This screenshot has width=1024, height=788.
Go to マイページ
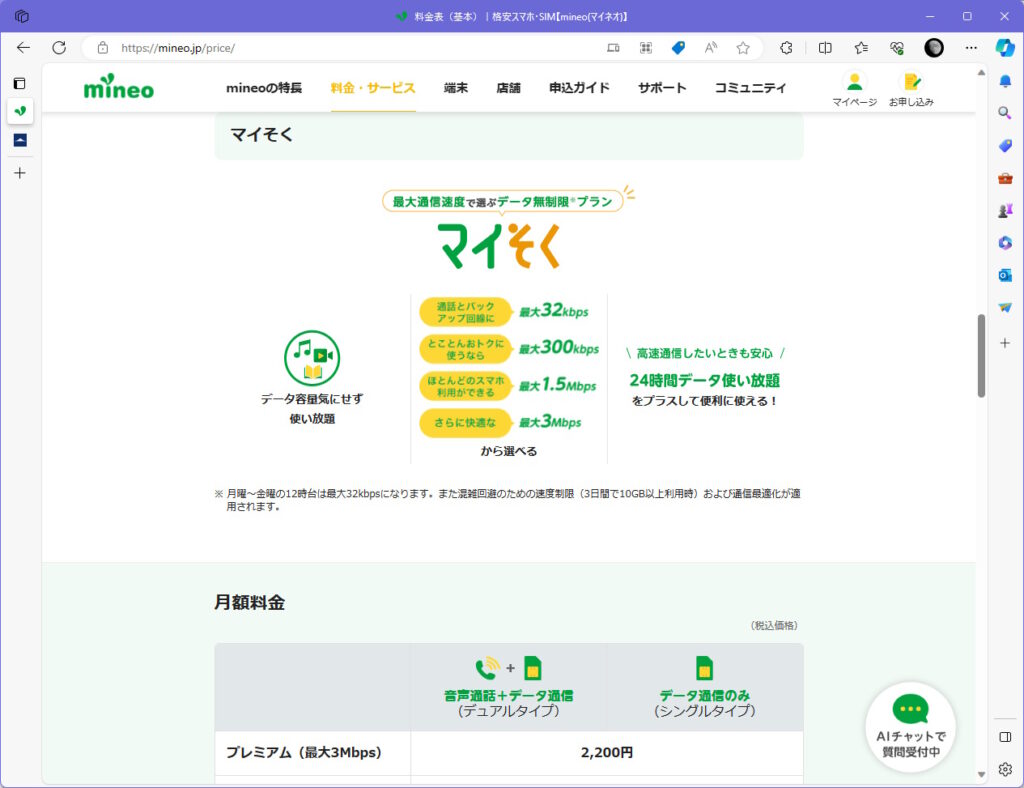[x=854, y=89]
